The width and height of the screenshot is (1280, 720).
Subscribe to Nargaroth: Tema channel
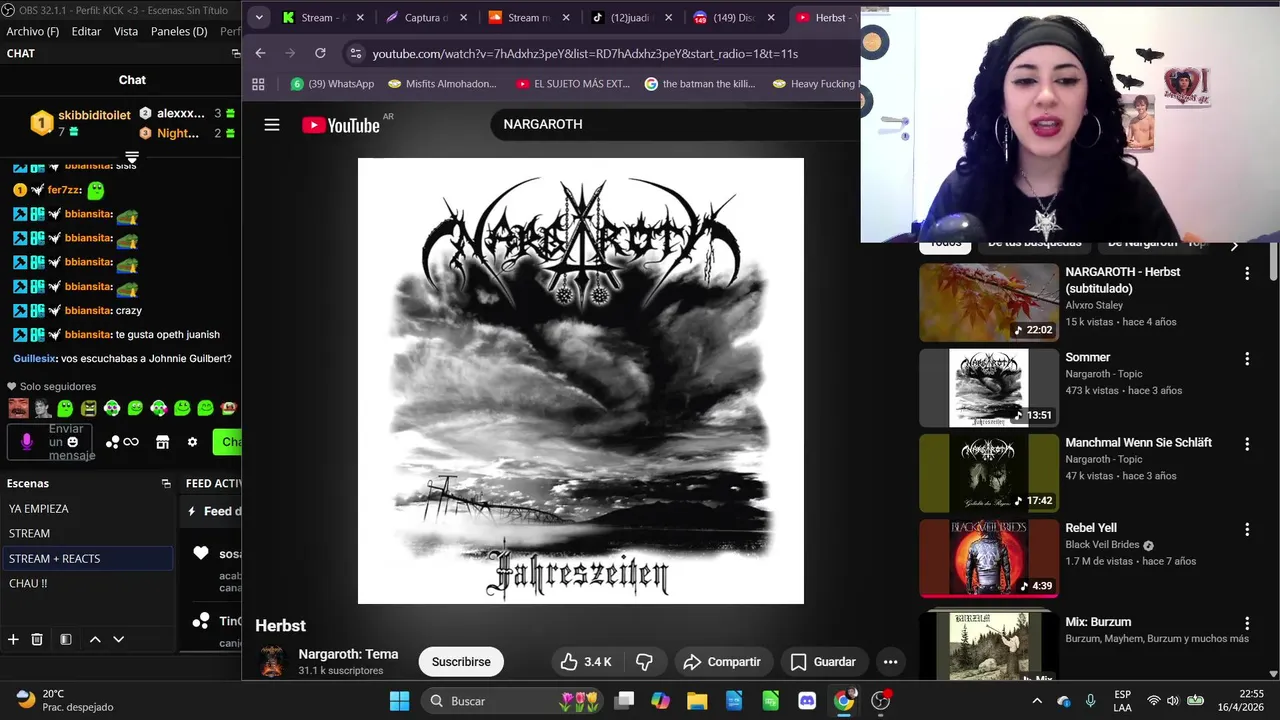tap(461, 662)
